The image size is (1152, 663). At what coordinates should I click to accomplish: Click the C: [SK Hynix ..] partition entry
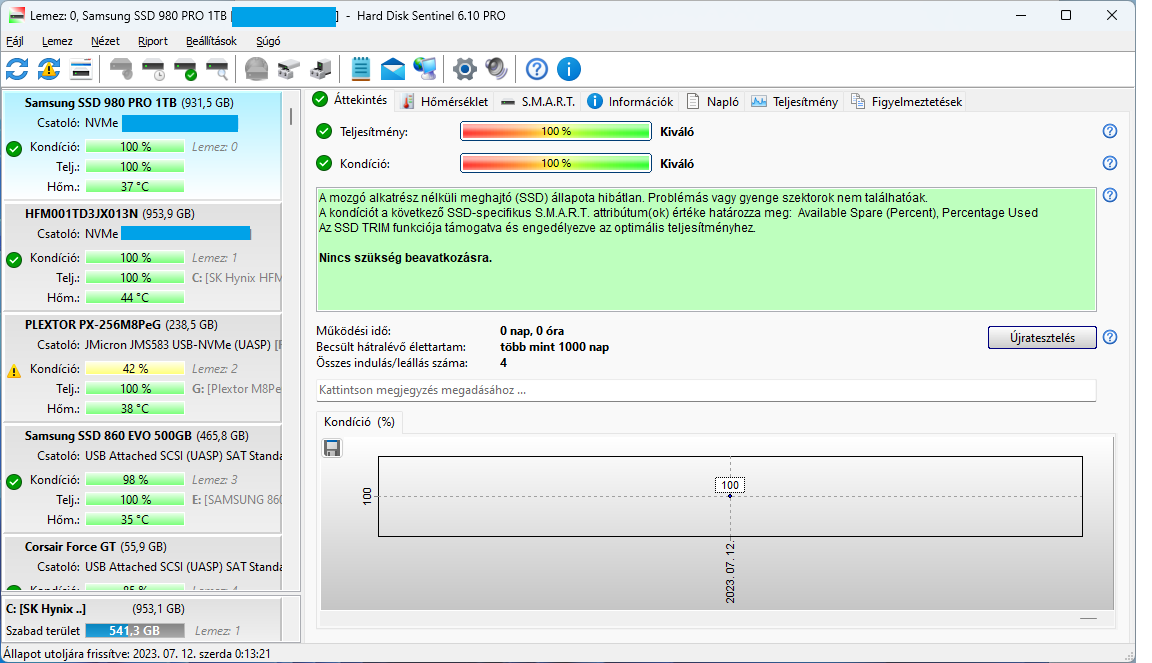pos(143,619)
